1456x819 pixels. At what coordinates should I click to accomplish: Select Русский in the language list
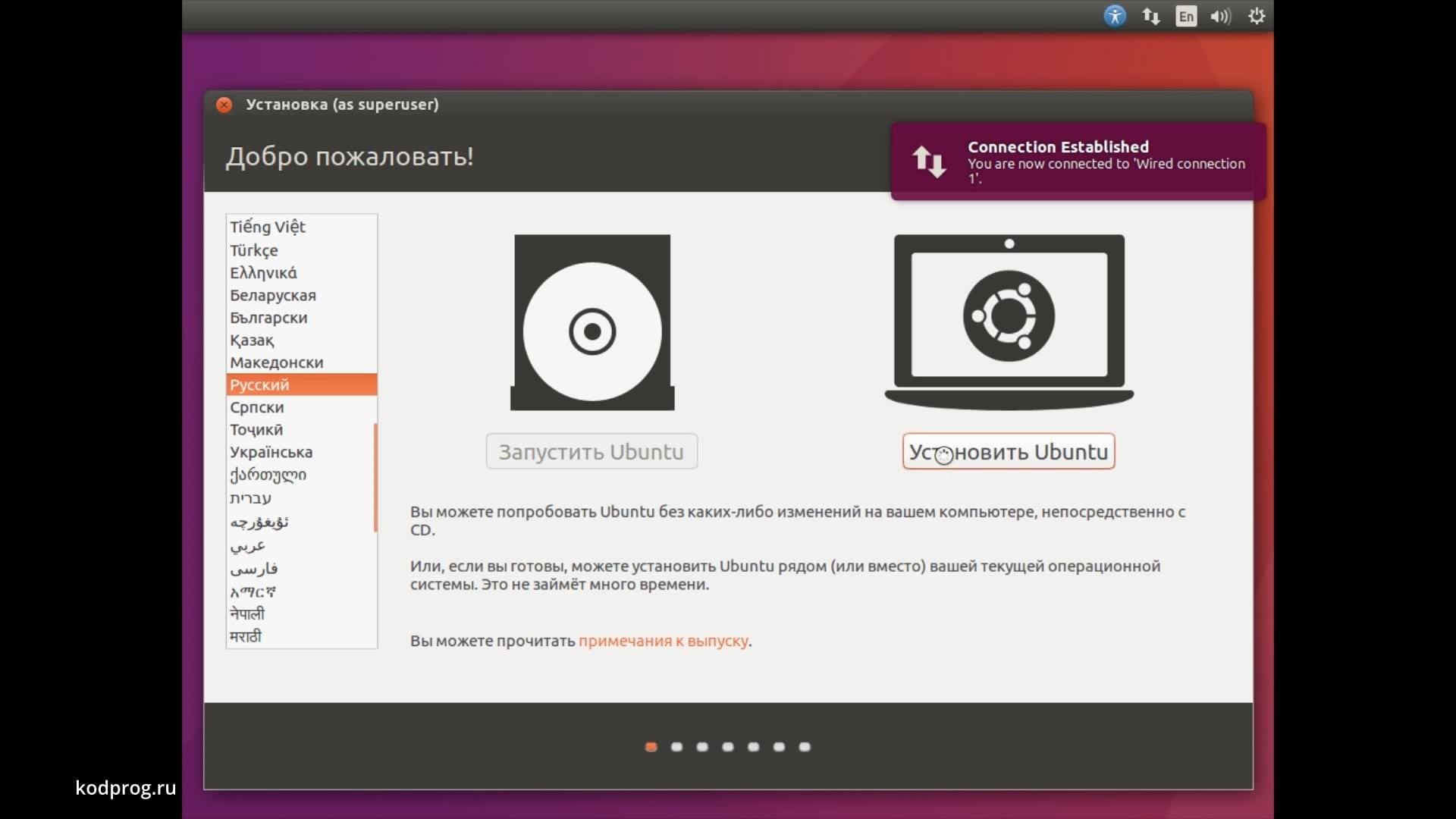click(x=302, y=384)
